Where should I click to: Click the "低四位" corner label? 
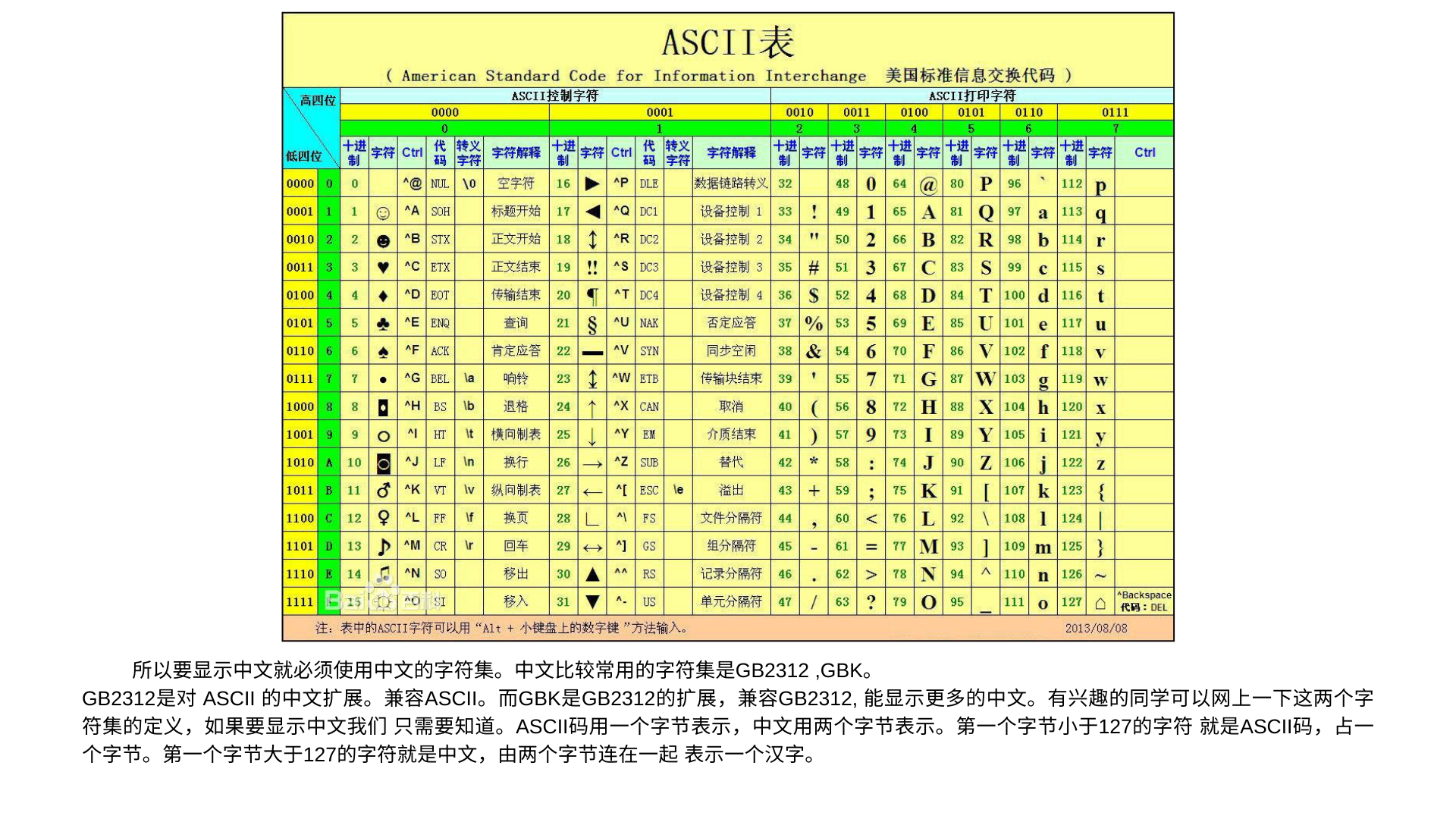(303, 156)
